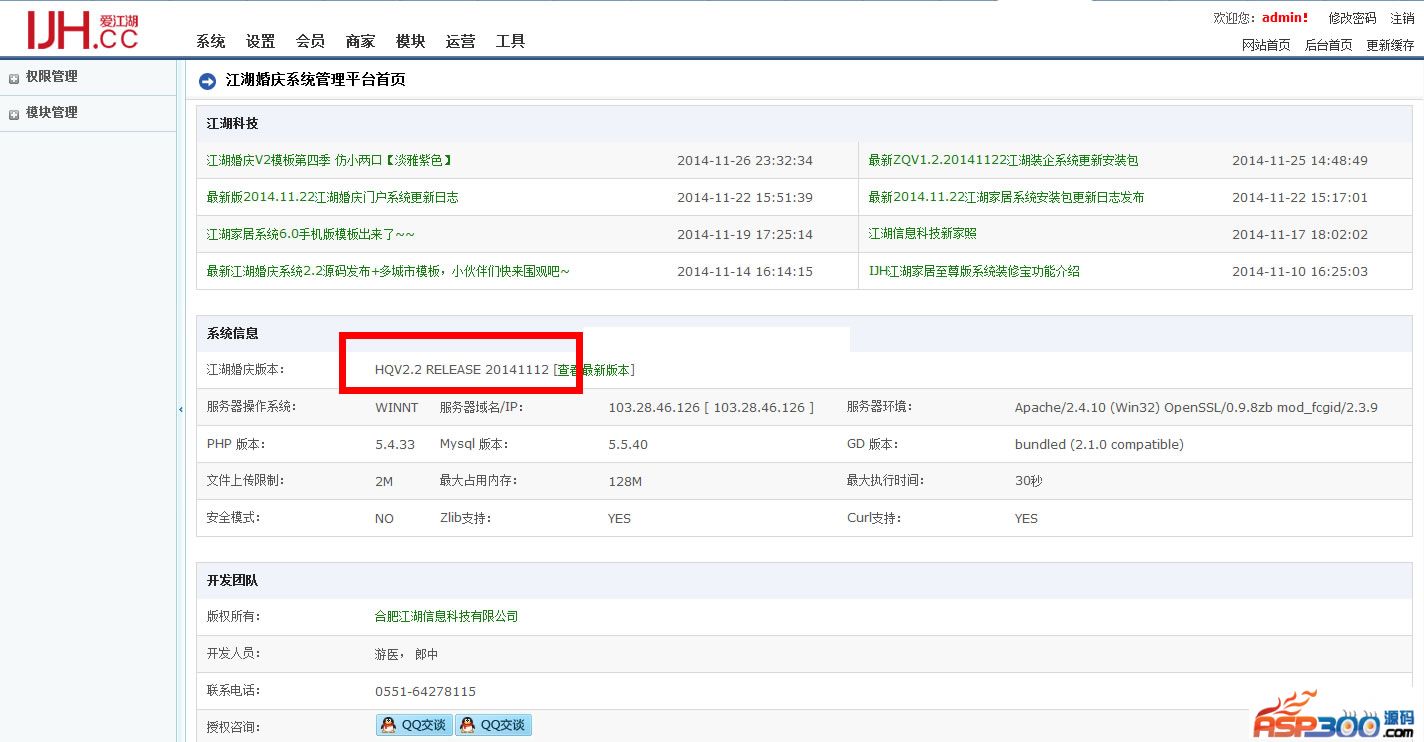Open the 设置 menu
The width and height of the screenshot is (1424, 742).
(260, 41)
